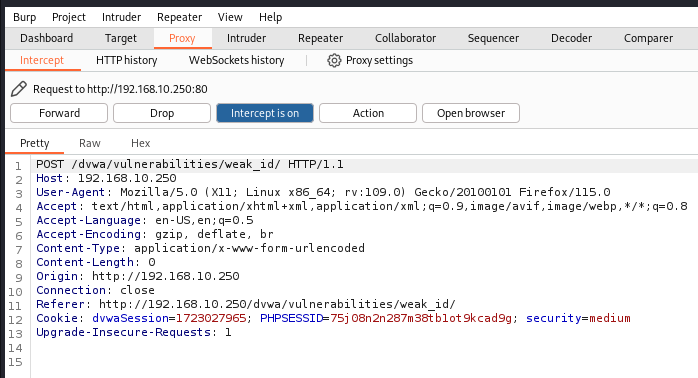Open the Sequencer tab
This screenshot has width=698, height=378.
(x=493, y=38)
